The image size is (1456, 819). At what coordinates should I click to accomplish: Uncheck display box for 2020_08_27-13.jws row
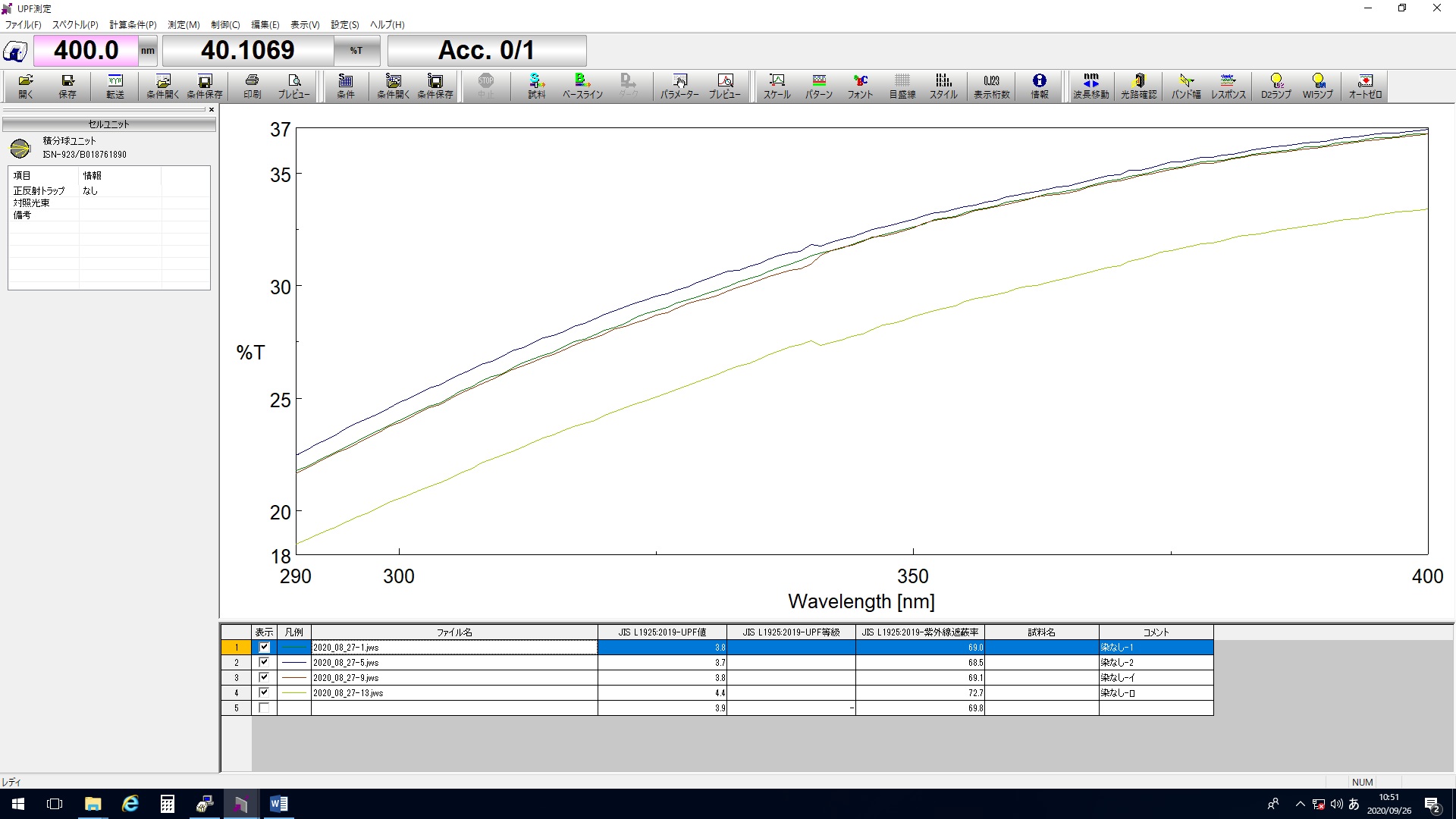[264, 692]
